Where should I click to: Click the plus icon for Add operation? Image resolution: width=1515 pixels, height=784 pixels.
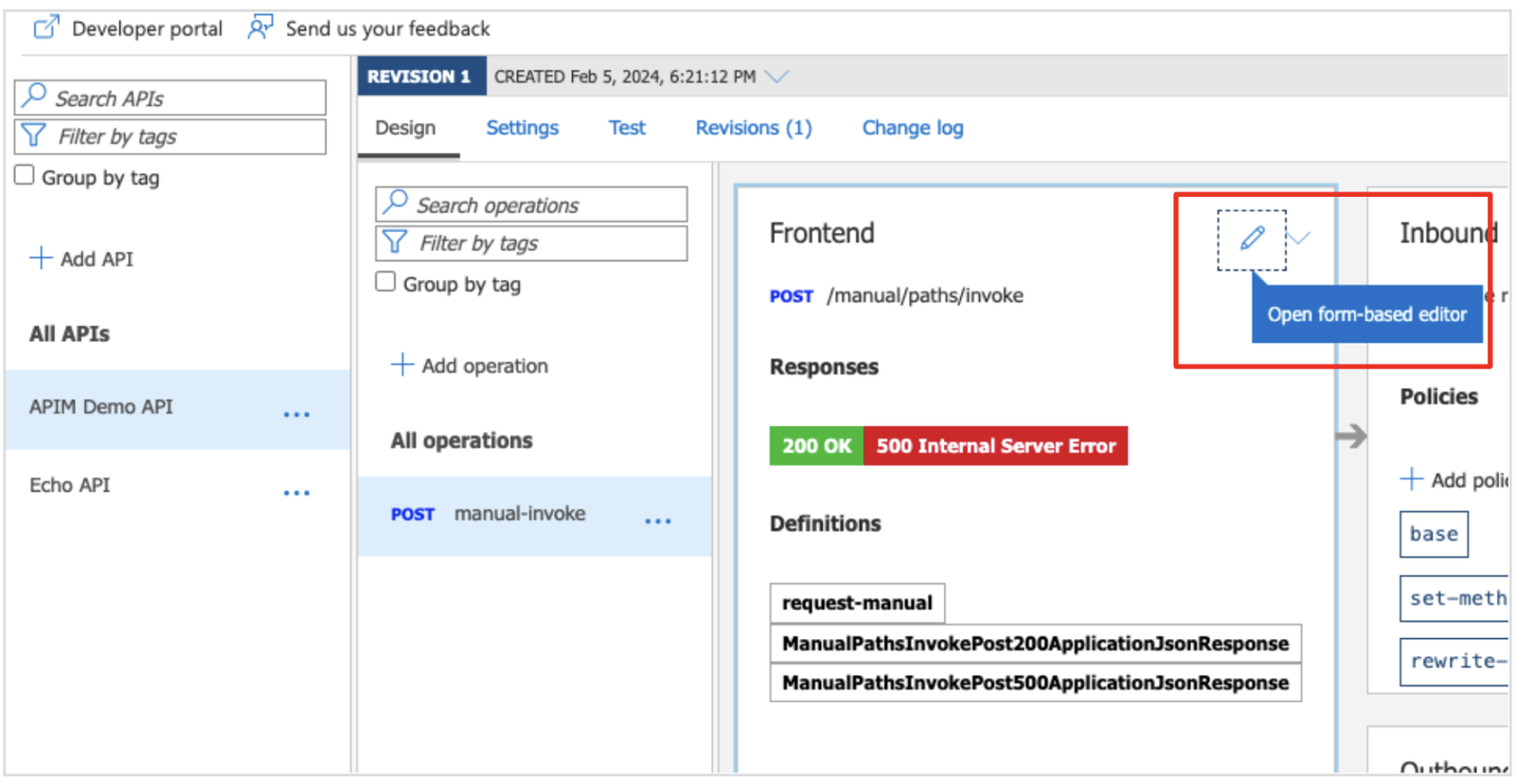click(x=402, y=365)
